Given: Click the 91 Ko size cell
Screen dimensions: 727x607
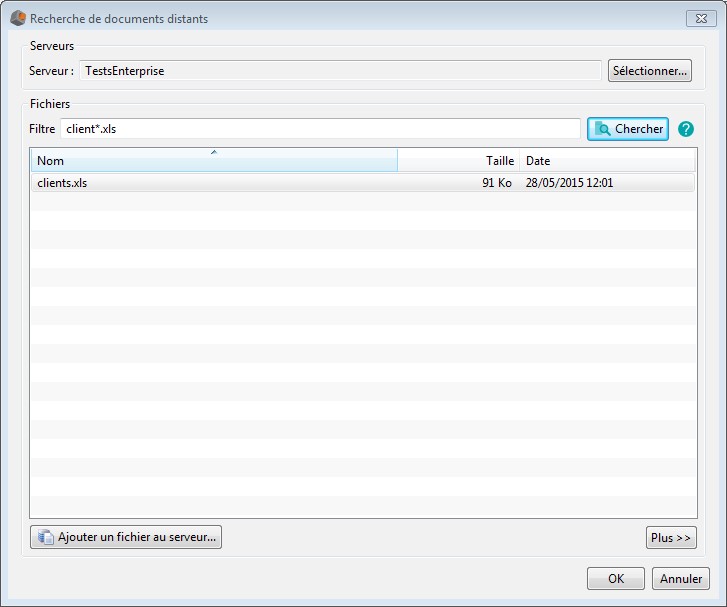Looking at the screenshot, I should pos(497,183).
